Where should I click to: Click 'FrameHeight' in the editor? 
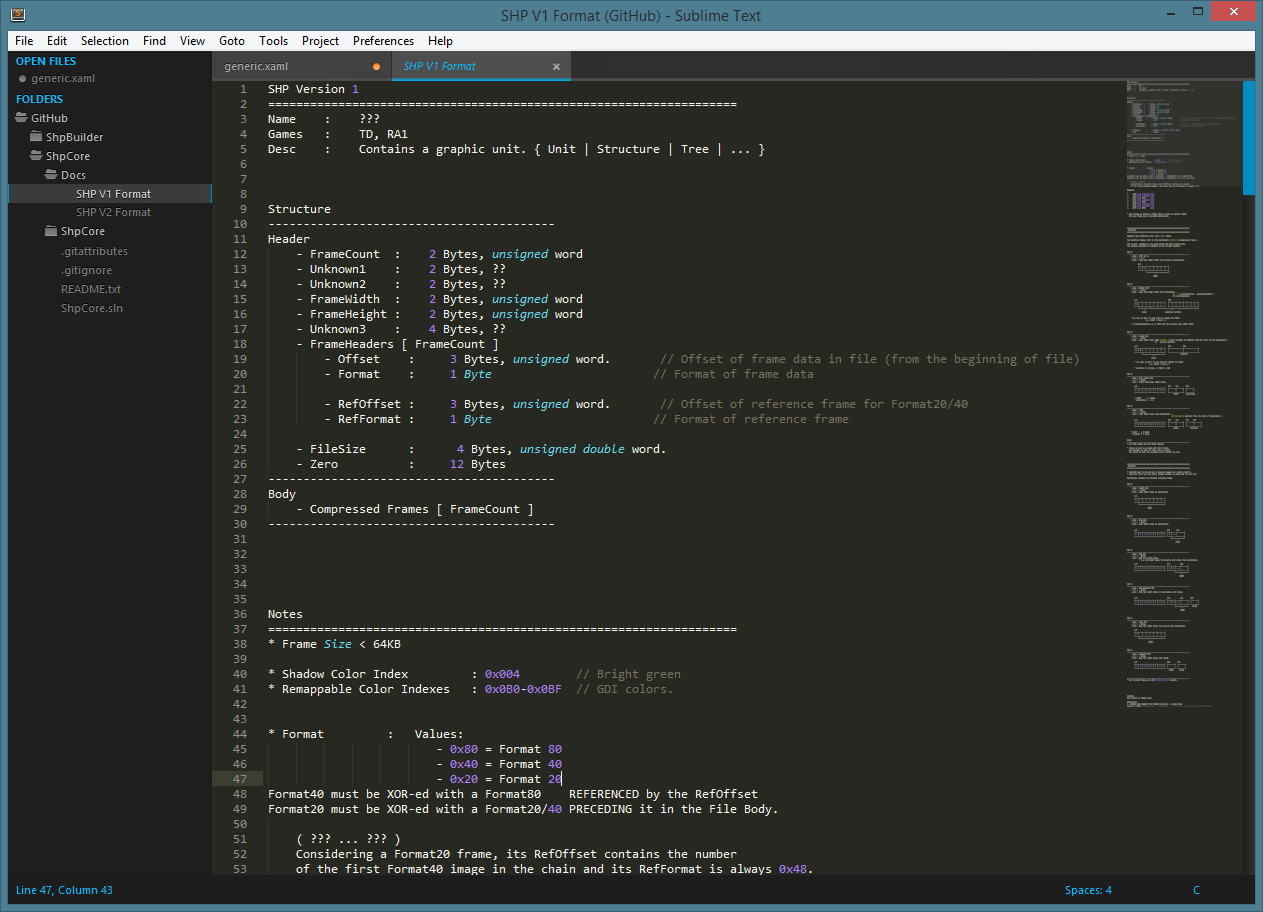[x=348, y=314]
